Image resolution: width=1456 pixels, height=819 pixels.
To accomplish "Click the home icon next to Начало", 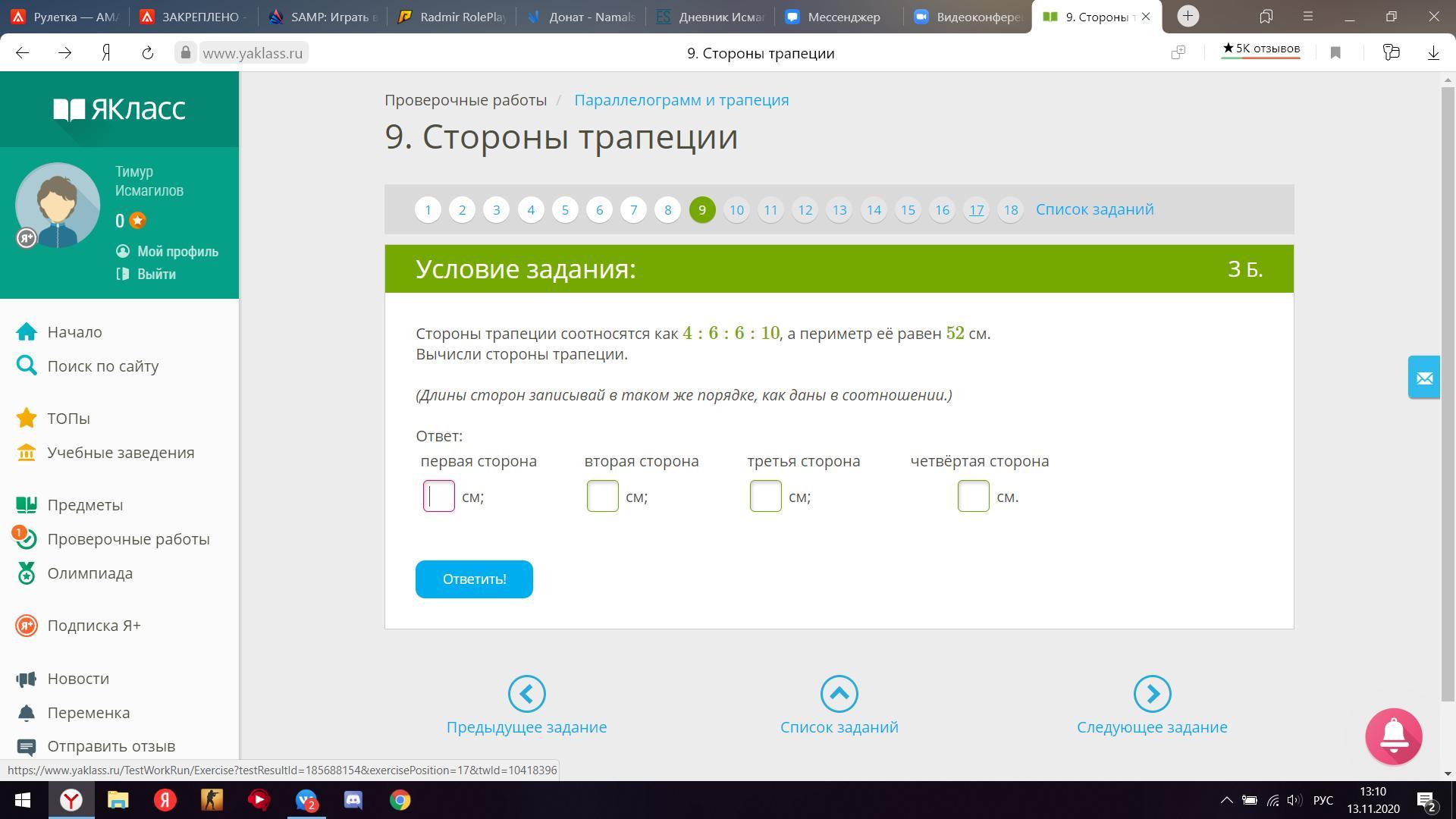I will [27, 332].
